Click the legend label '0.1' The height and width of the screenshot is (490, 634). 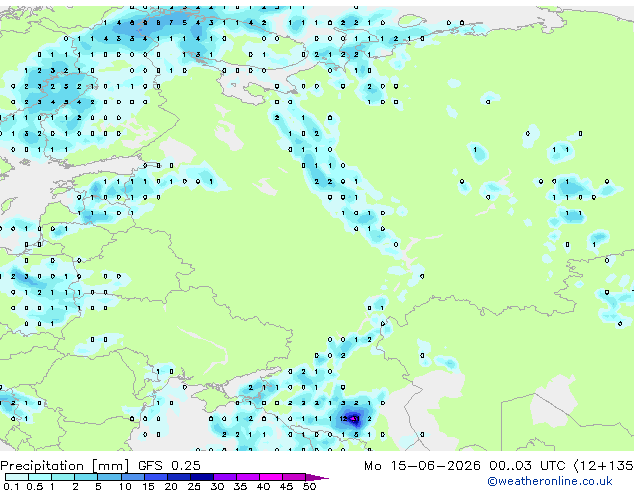[x=11, y=486]
